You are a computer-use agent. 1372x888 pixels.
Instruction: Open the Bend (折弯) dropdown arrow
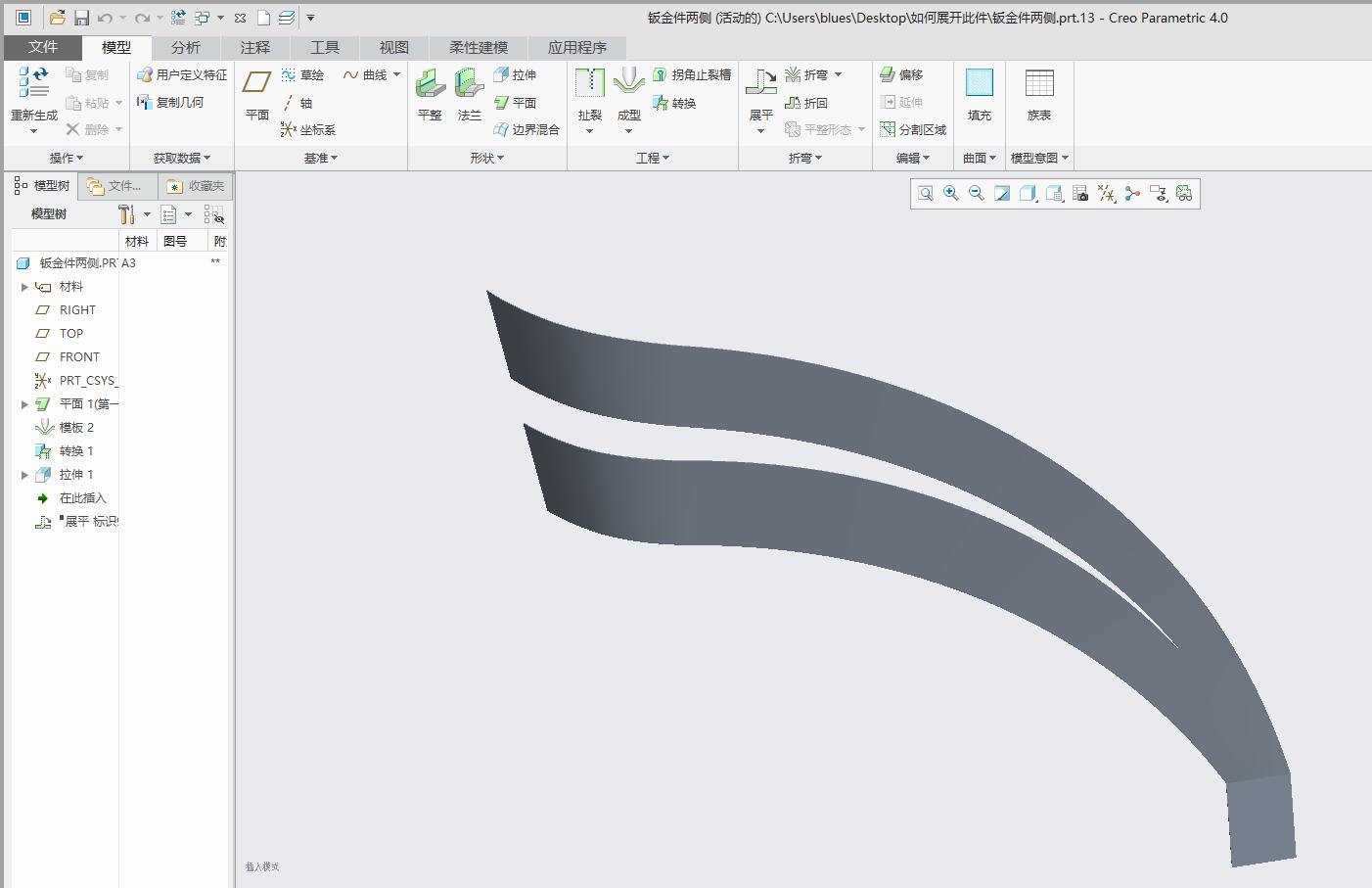coord(838,75)
